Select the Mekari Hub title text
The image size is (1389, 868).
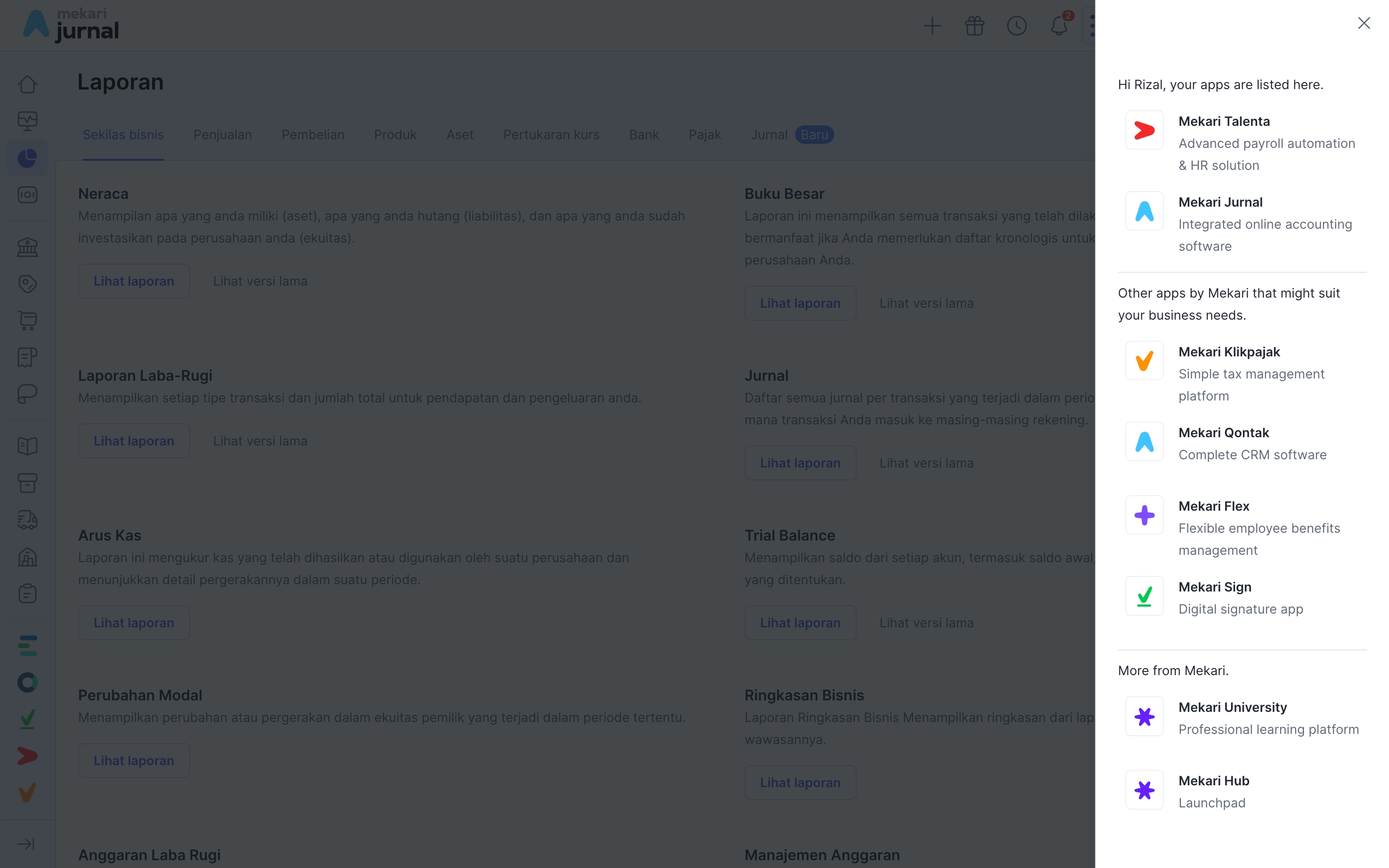click(x=1214, y=781)
